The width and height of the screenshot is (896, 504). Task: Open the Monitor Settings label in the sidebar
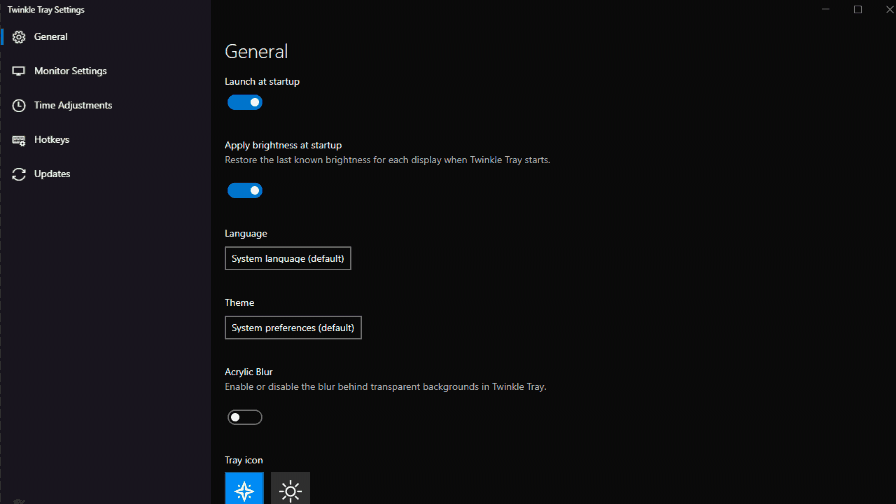pos(70,71)
